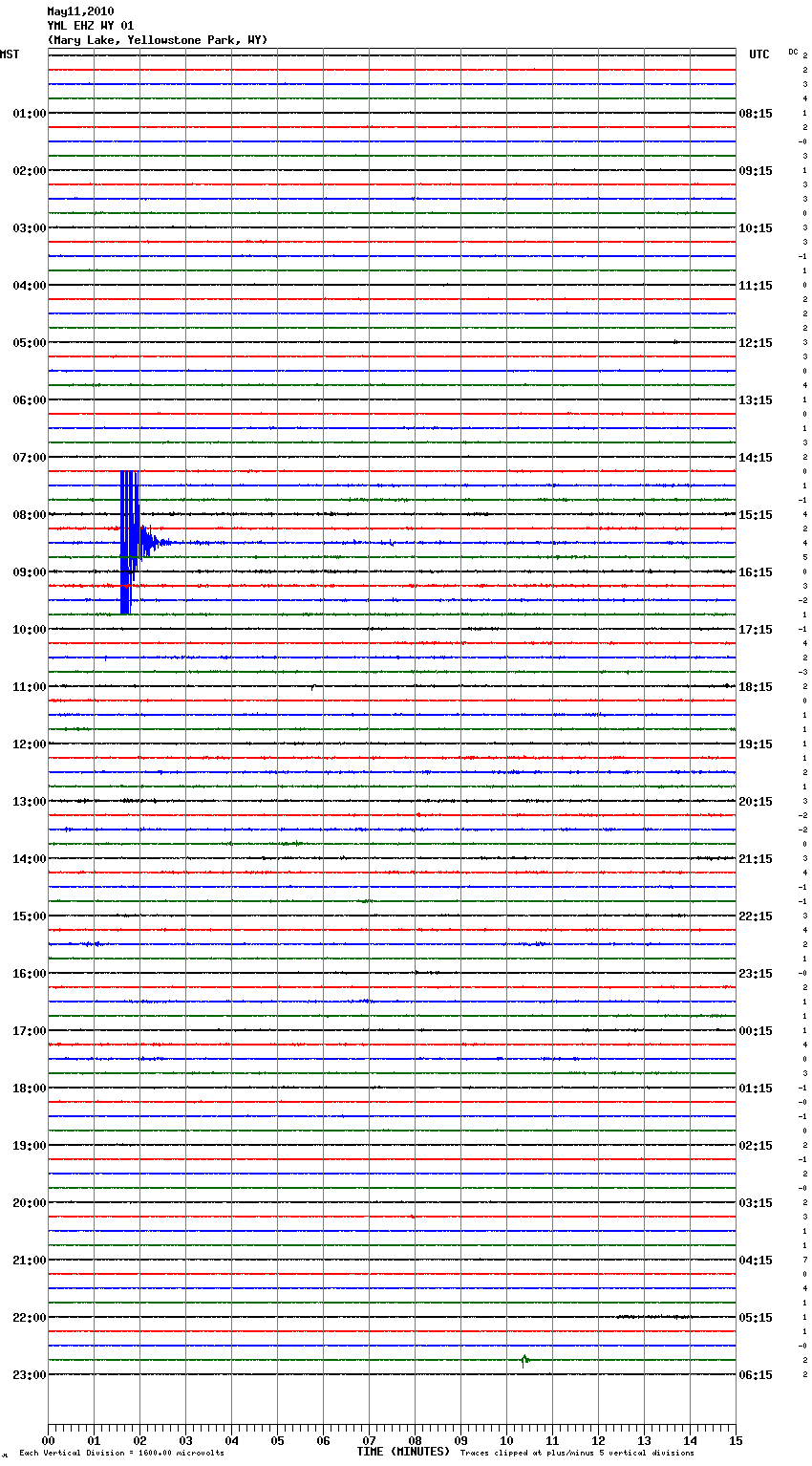Click the 08:15 UTC time label

click(x=756, y=113)
